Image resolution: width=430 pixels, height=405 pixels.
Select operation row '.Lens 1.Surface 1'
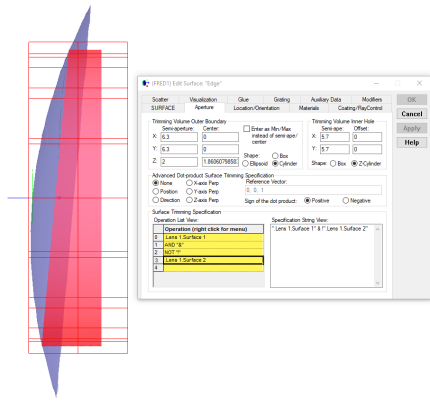point(213,237)
